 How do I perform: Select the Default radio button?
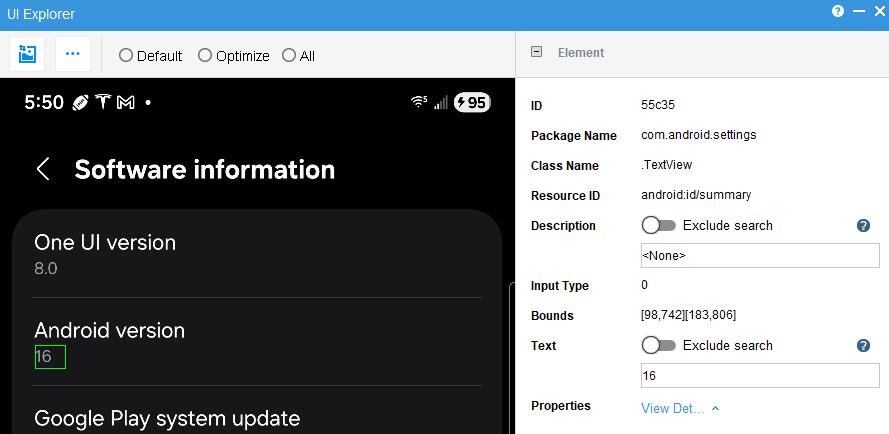point(126,56)
